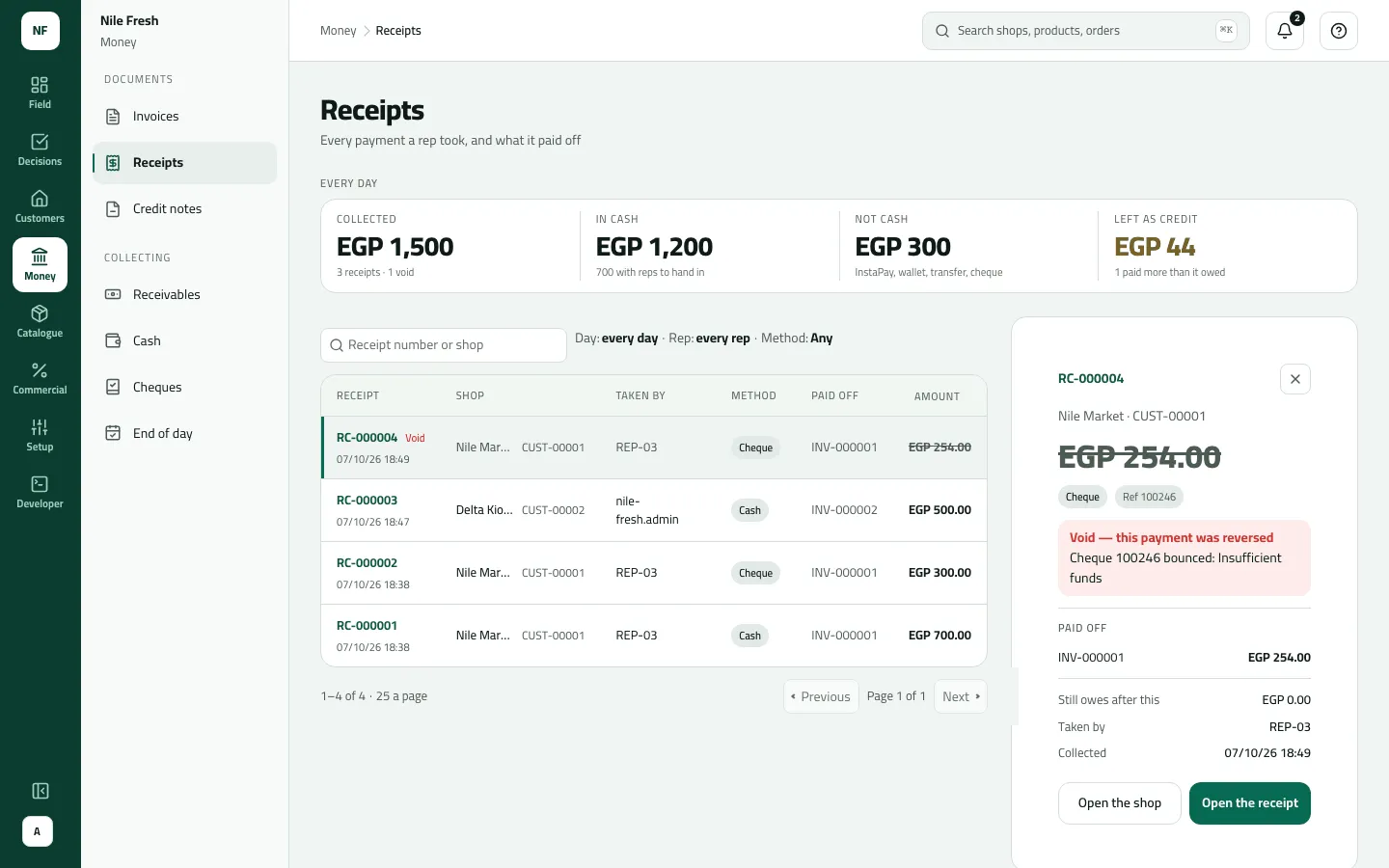Open receipt RC-000002 row
Viewport: 1389px width, 868px height.
click(x=653, y=573)
